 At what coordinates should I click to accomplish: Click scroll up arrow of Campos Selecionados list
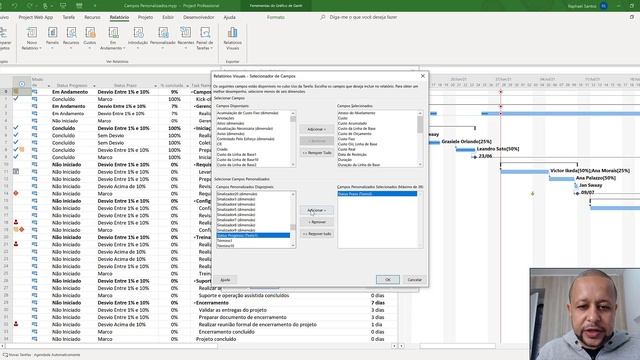coord(420,113)
